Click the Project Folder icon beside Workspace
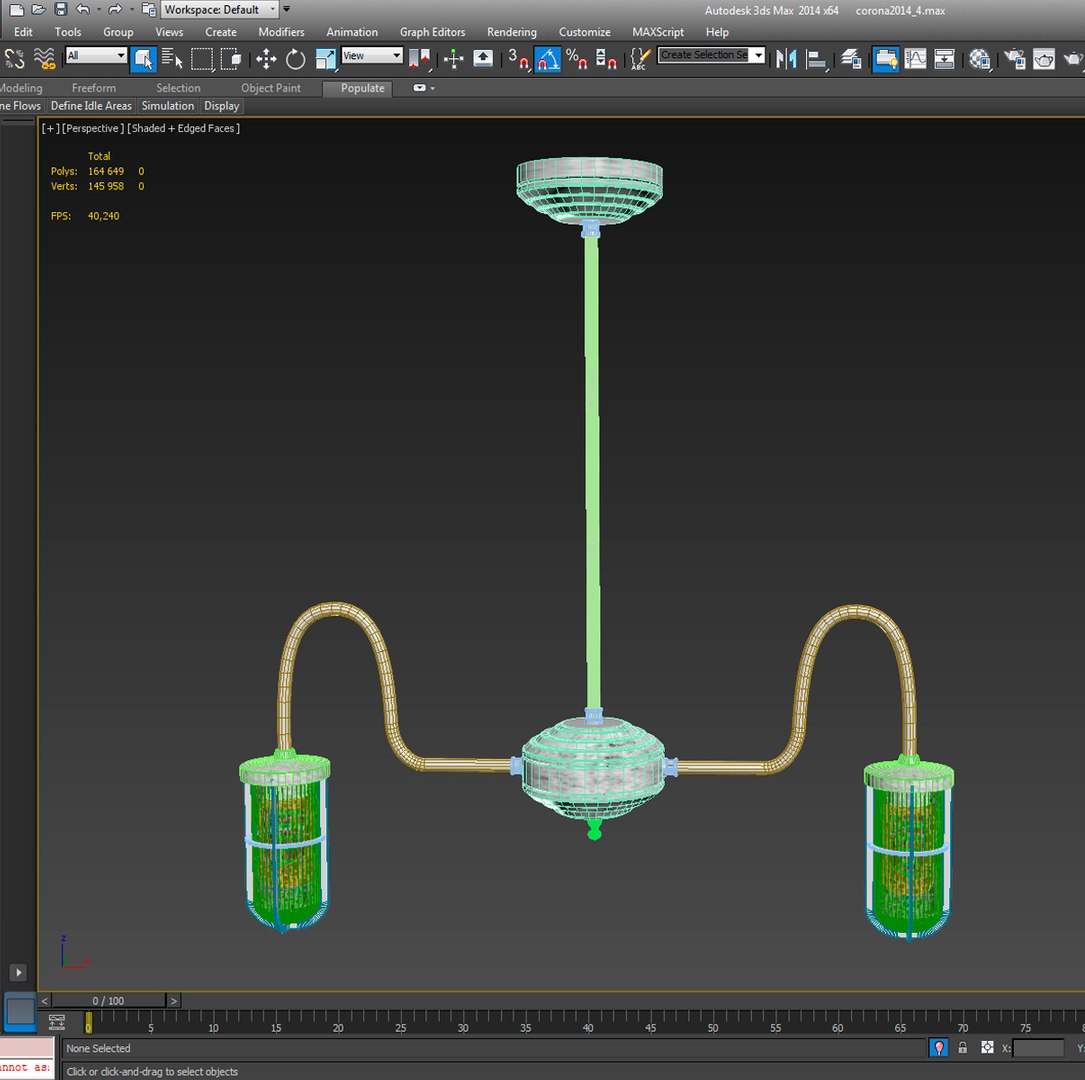The width and height of the screenshot is (1085, 1080). pyautogui.click(x=148, y=10)
